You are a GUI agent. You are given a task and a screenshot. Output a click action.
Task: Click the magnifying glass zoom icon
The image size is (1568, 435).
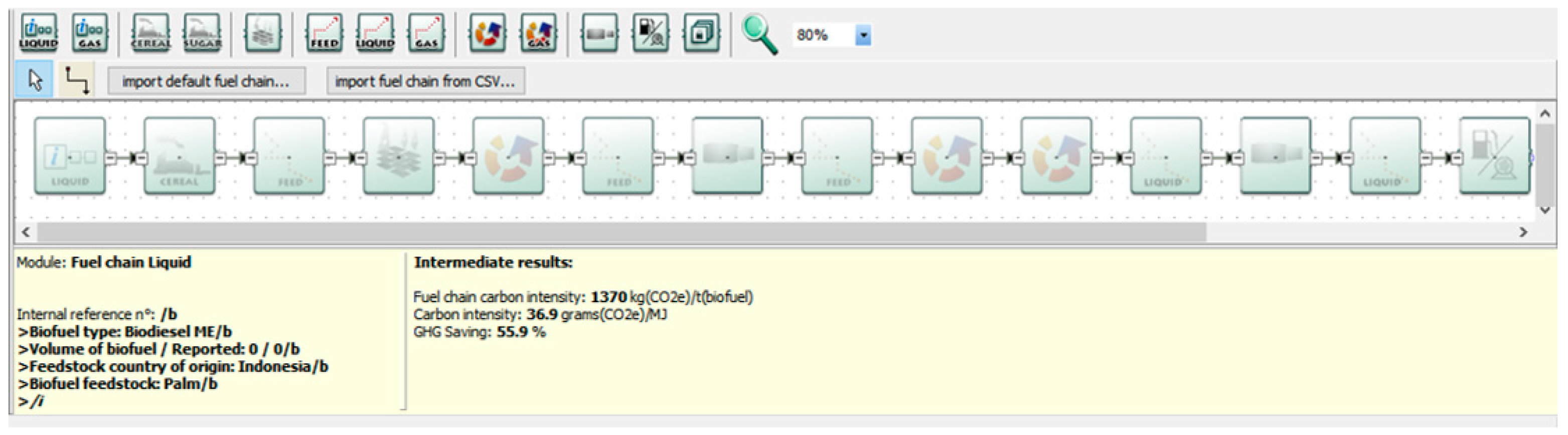(x=759, y=35)
